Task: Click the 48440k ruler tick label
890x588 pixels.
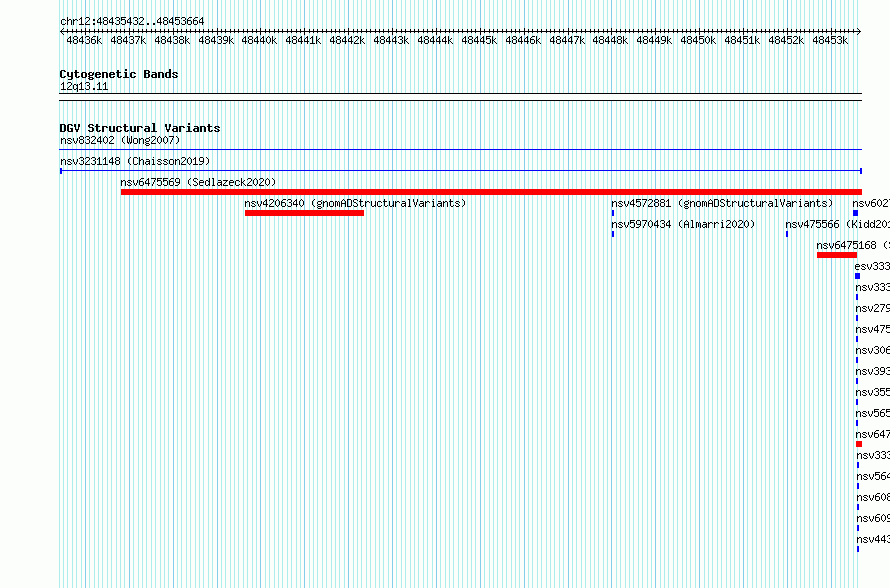Action: click(x=259, y=40)
